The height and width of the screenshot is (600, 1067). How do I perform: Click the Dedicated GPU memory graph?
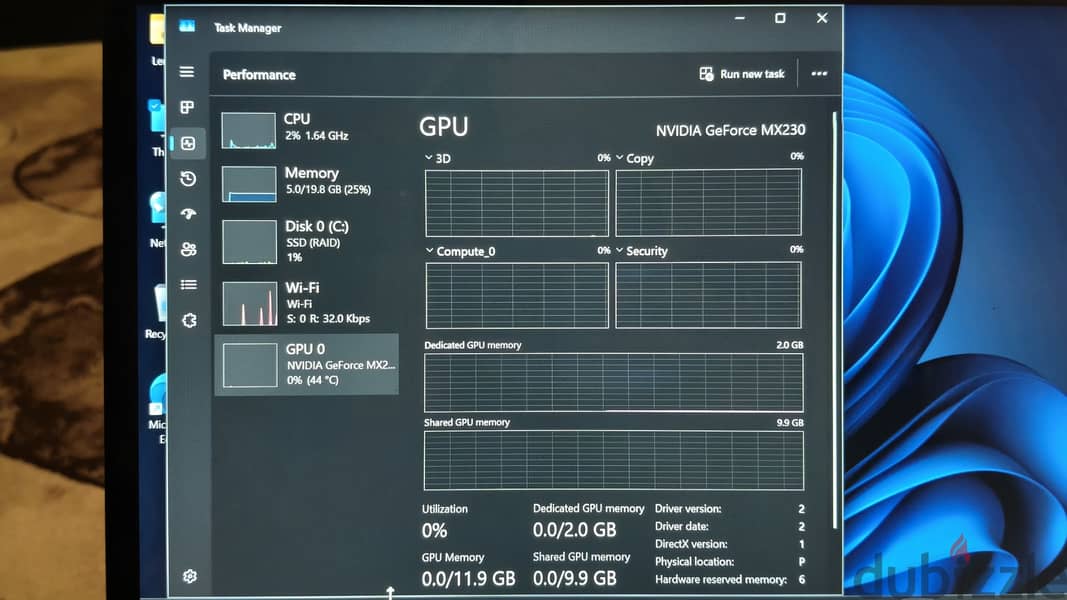[614, 382]
